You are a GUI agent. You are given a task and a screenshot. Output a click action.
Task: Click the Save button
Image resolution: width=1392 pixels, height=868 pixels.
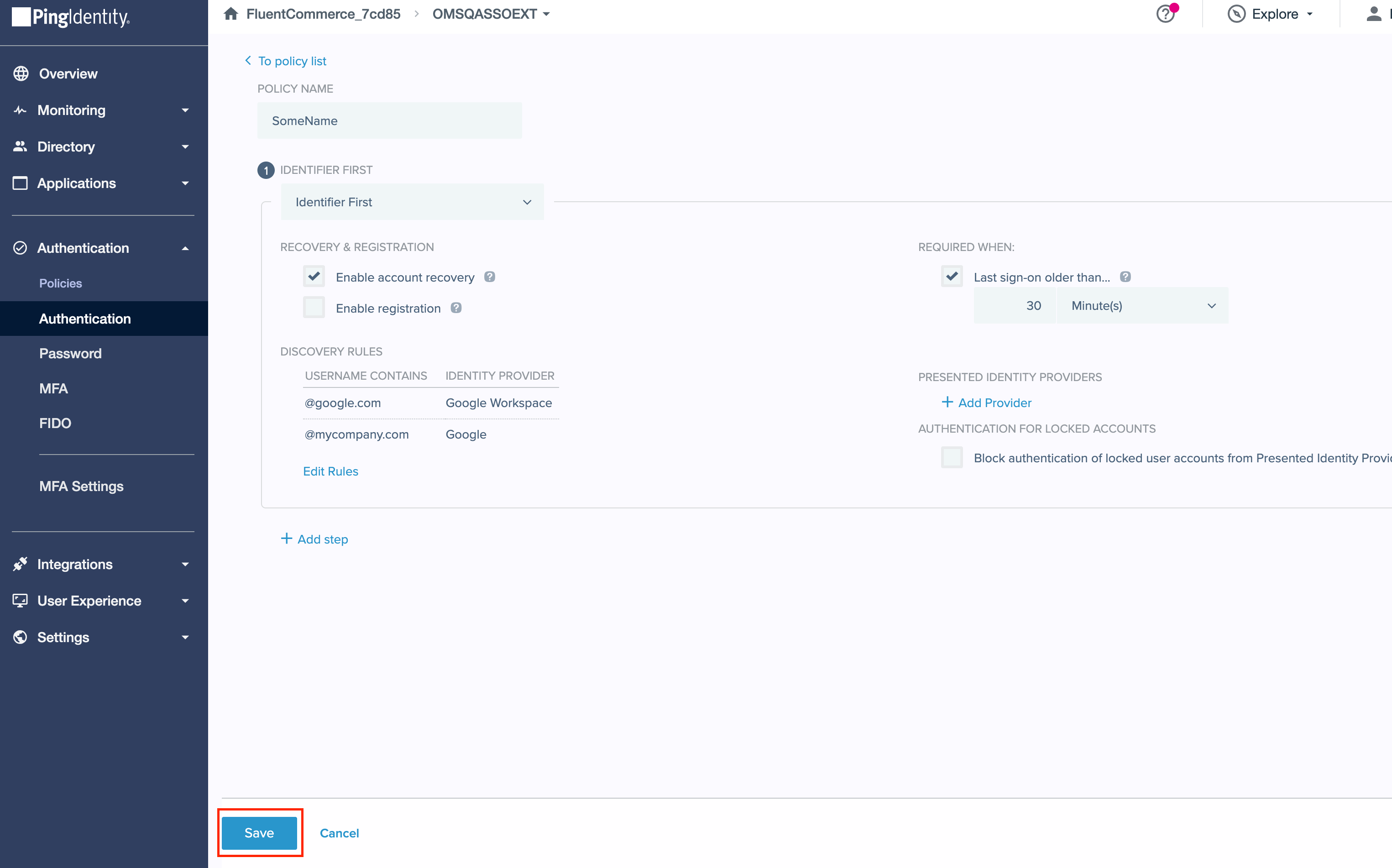pos(259,832)
